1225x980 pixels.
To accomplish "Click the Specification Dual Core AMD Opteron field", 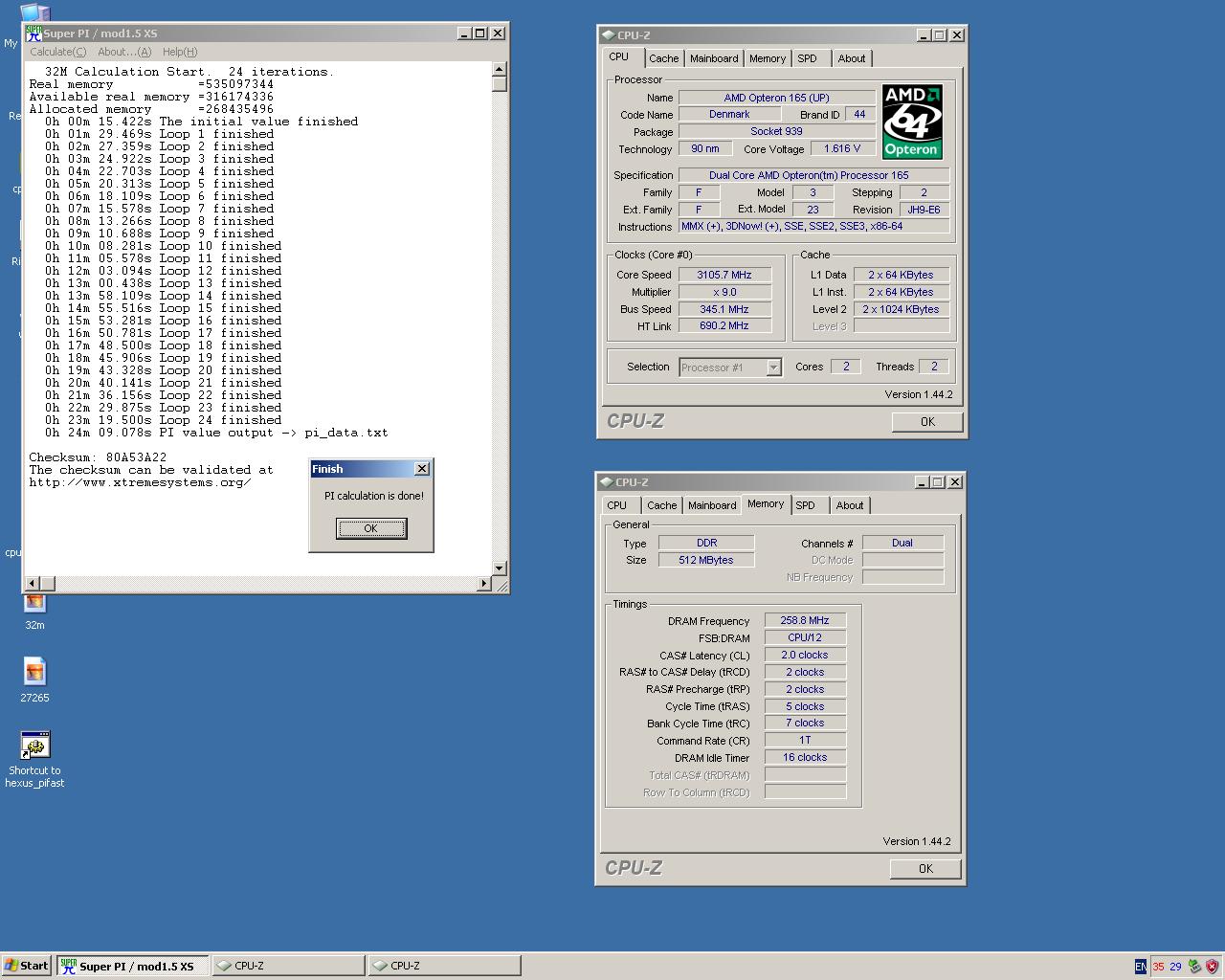I will pyautogui.click(x=813, y=175).
